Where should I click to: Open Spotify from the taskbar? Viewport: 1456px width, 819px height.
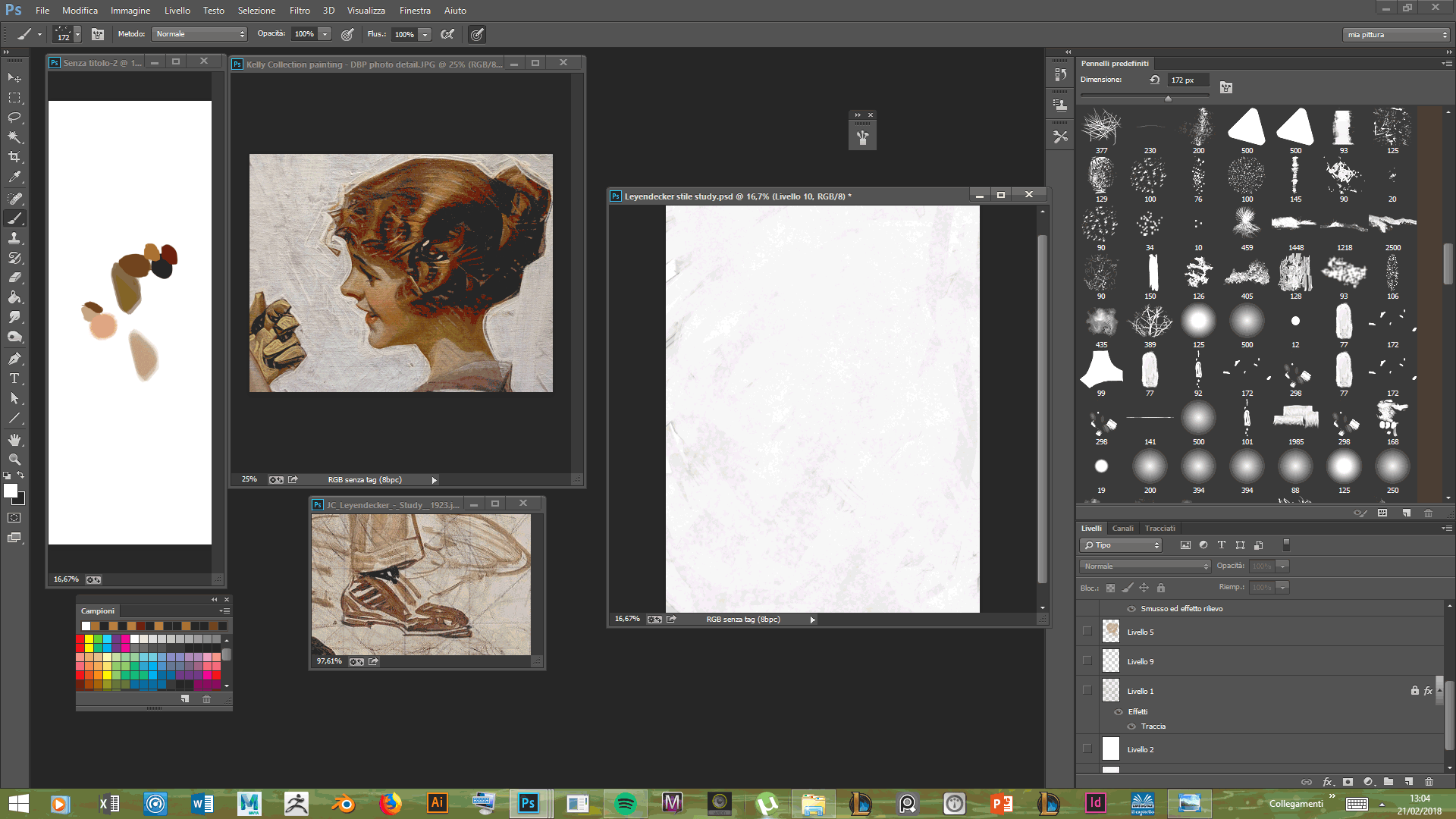pyautogui.click(x=625, y=804)
